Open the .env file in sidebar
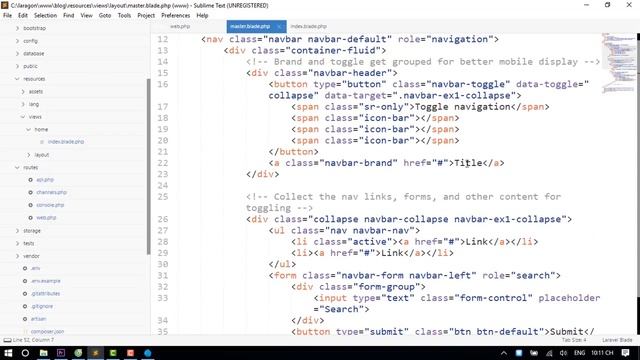This screenshot has height=360, width=640. point(36,268)
